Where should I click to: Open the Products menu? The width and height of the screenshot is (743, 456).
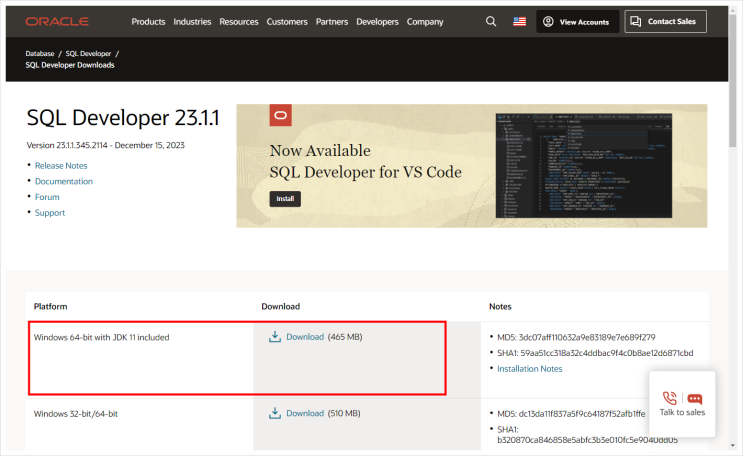pos(148,21)
